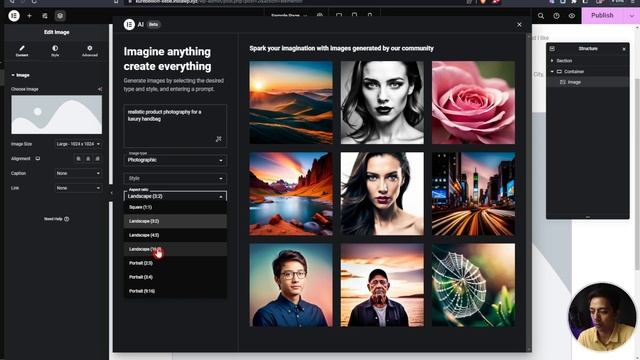Select Landscape (3:2) option in list

[175, 221]
